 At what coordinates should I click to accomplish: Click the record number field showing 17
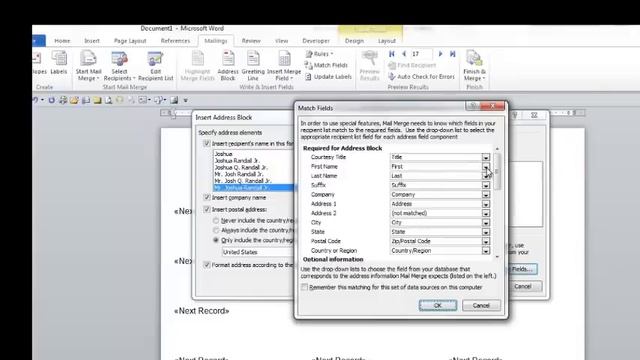tap(421, 54)
